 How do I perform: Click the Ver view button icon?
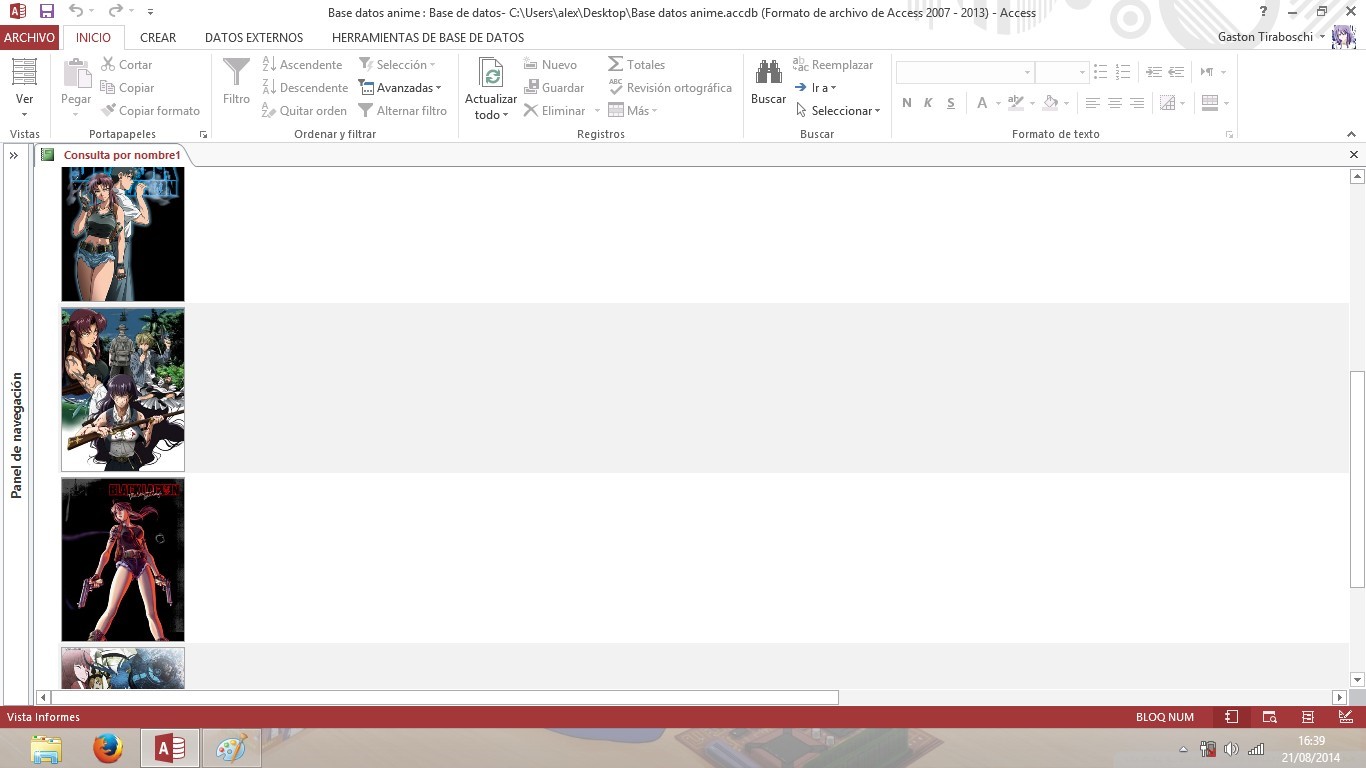point(24,72)
